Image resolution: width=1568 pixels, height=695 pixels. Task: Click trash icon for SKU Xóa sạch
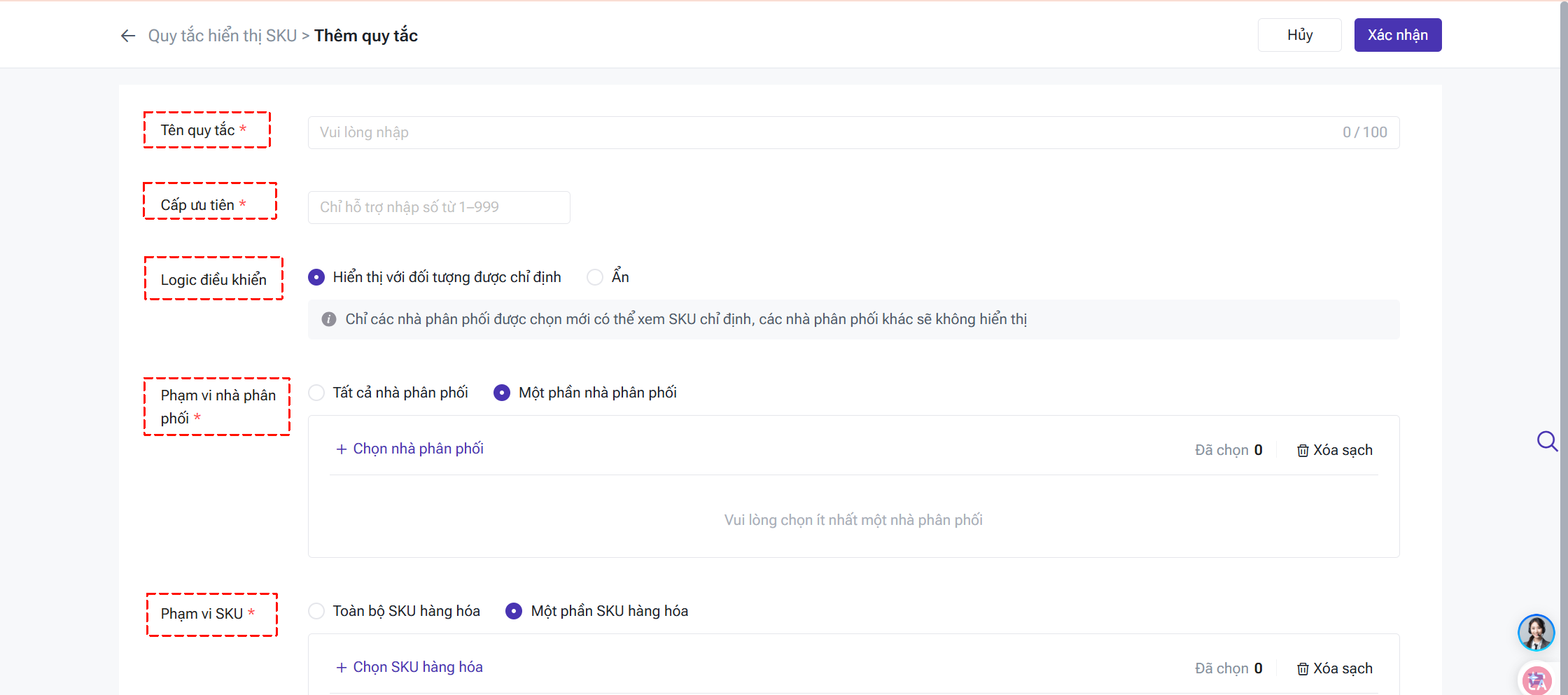(x=1302, y=669)
